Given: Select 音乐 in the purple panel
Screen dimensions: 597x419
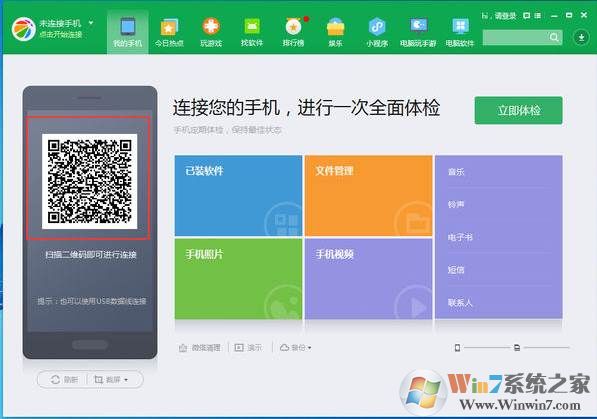Looking at the screenshot, I should [456, 172].
